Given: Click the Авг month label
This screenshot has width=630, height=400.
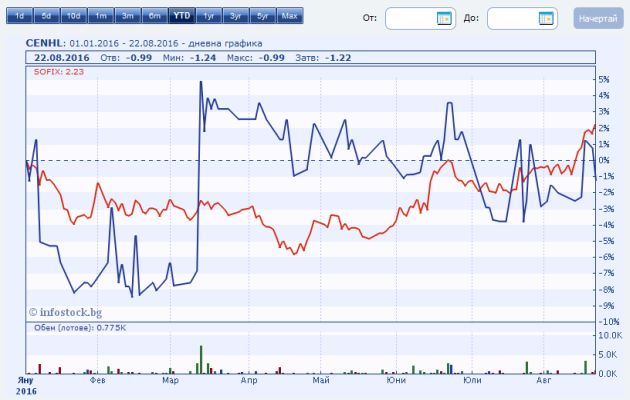Looking at the screenshot, I should (544, 380).
